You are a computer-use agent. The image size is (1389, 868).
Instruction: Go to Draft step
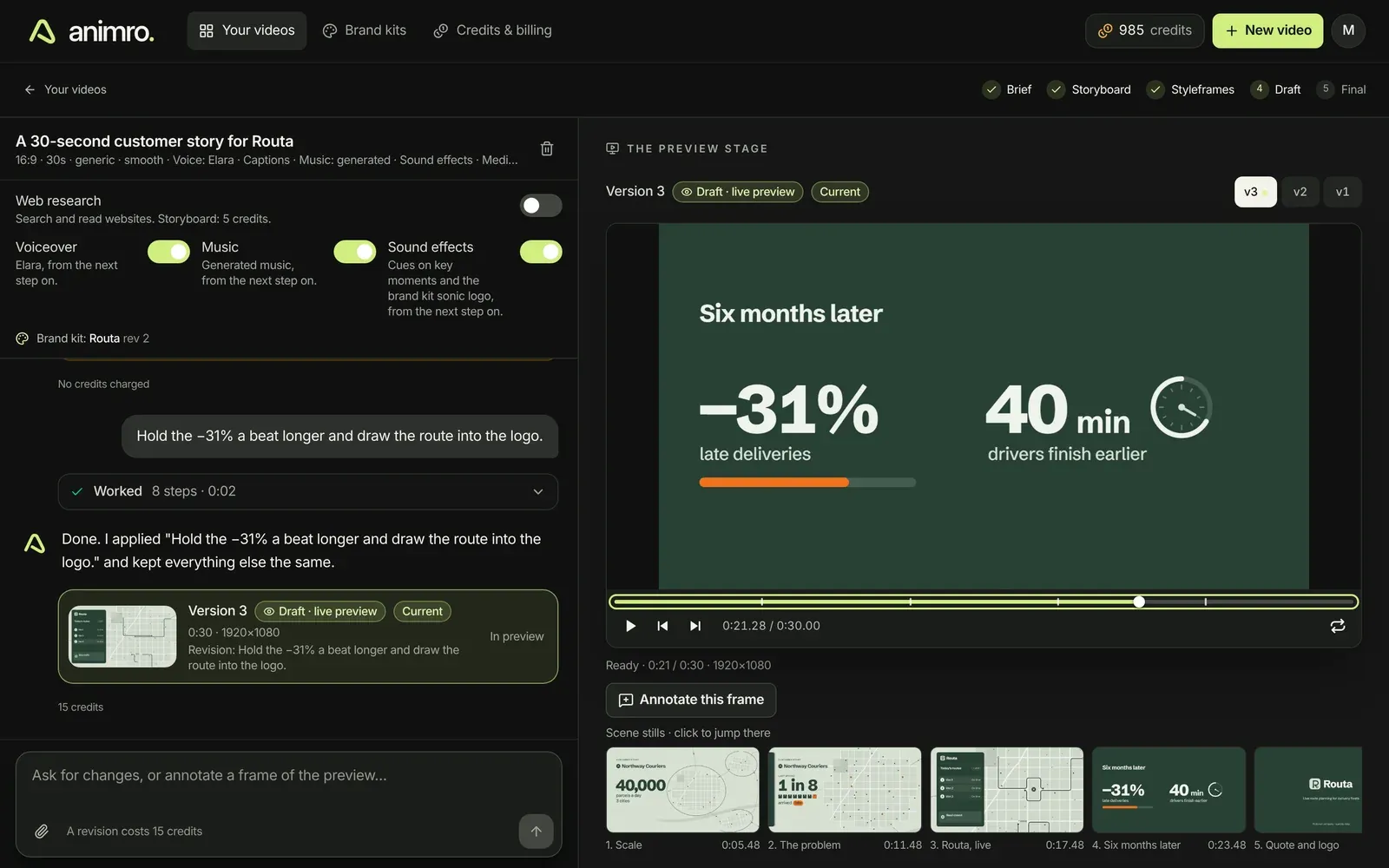click(1276, 89)
